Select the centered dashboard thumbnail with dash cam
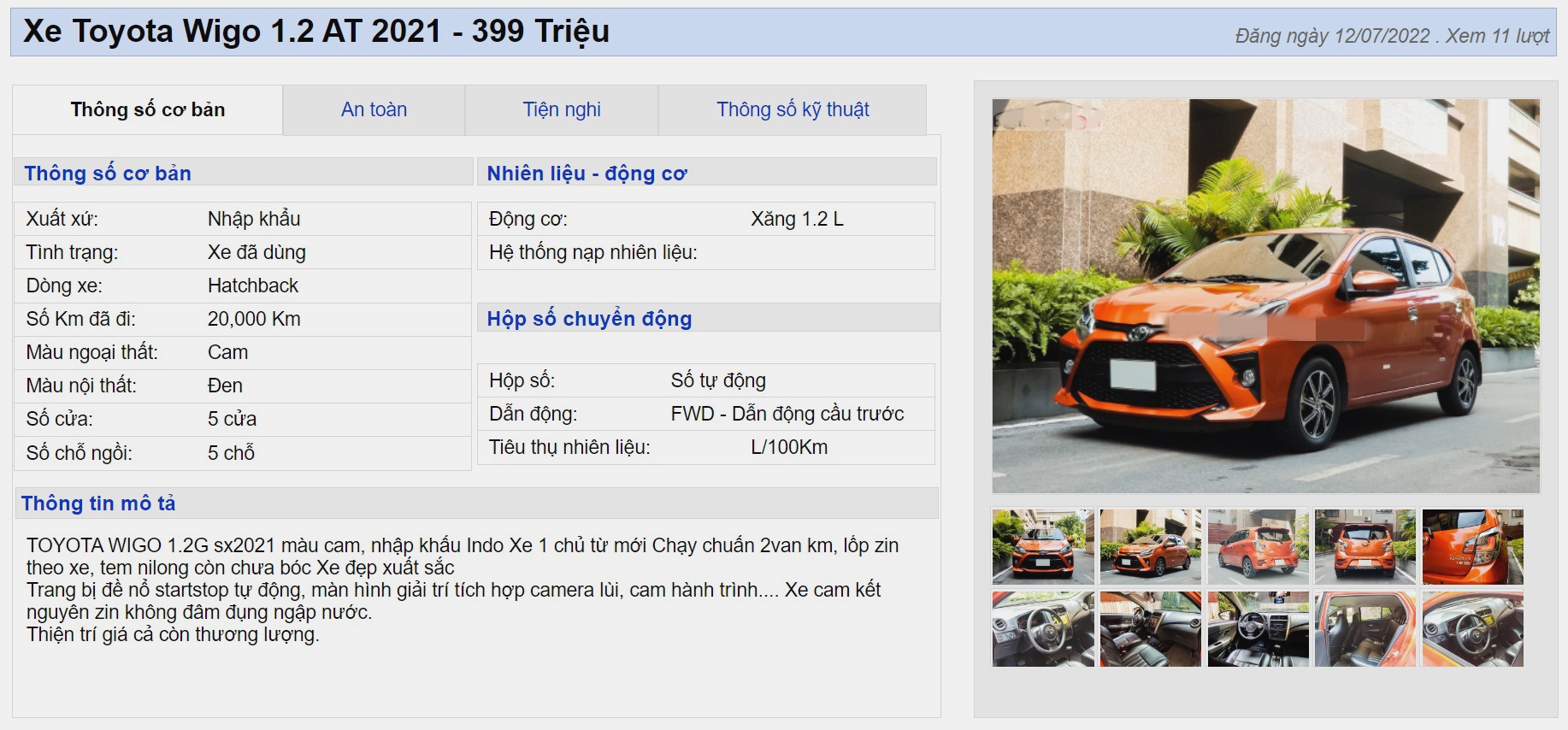Image resolution: width=1568 pixels, height=730 pixels. (1258, 628)
